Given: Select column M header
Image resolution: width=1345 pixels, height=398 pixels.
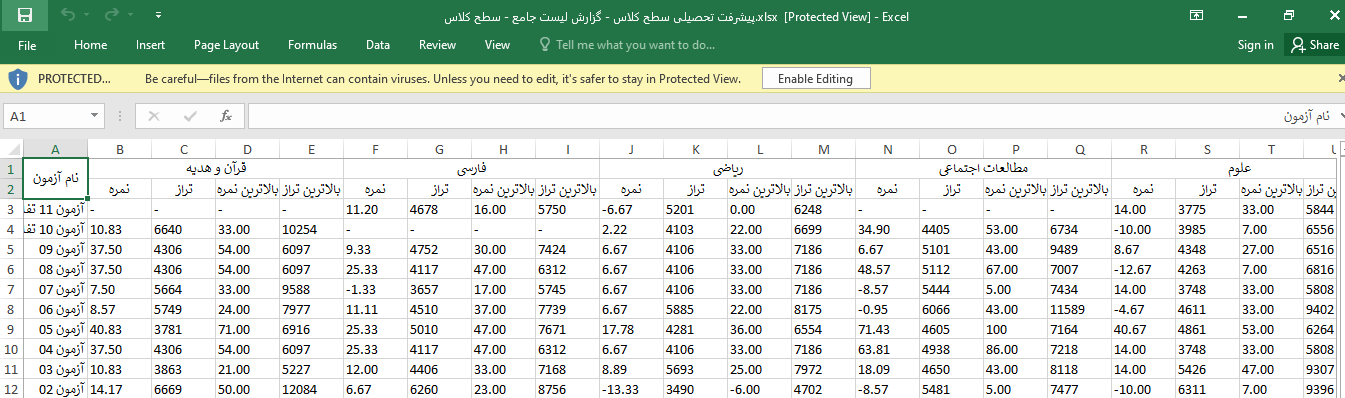Looking at the screenshot, I should 823,149.
